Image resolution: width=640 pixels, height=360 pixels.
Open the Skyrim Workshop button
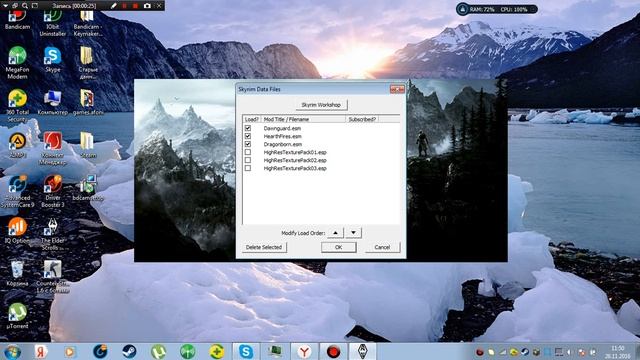coord(321,105)
